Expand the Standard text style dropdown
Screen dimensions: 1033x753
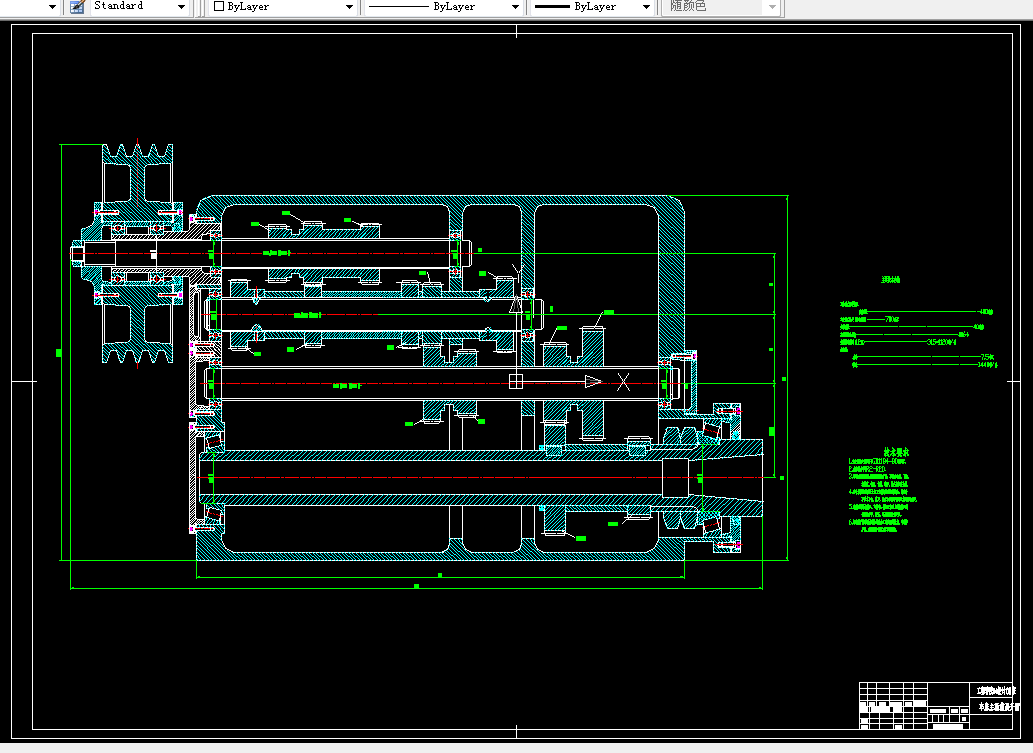pos(181,7)
